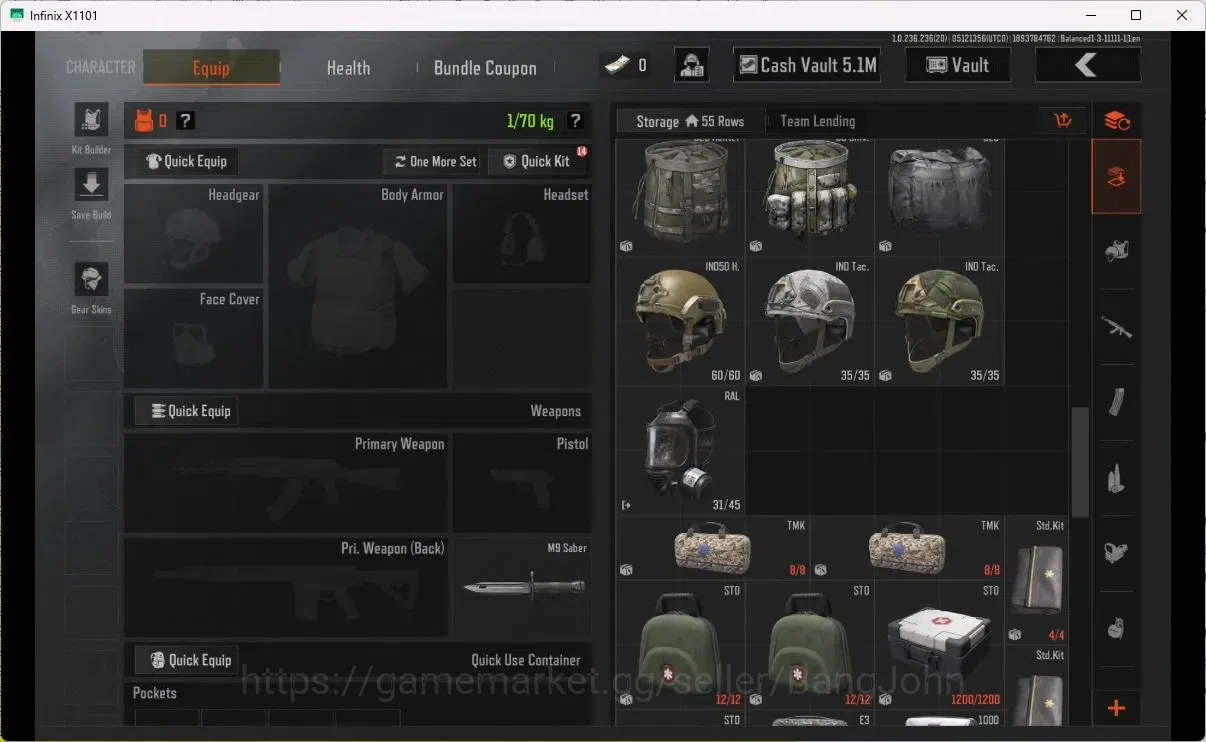Click the orange armor vest icon

coord(144,121)
